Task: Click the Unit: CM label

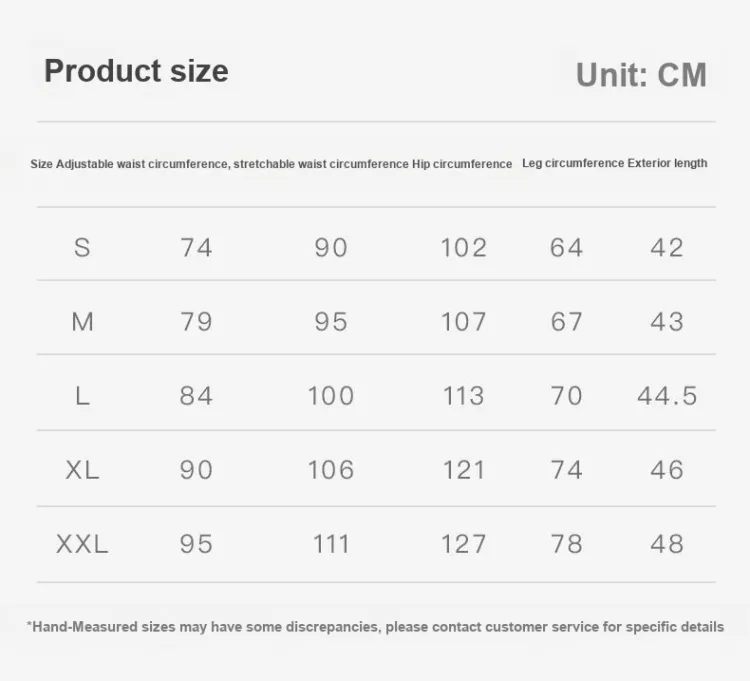Action: [x=641, y=75]
